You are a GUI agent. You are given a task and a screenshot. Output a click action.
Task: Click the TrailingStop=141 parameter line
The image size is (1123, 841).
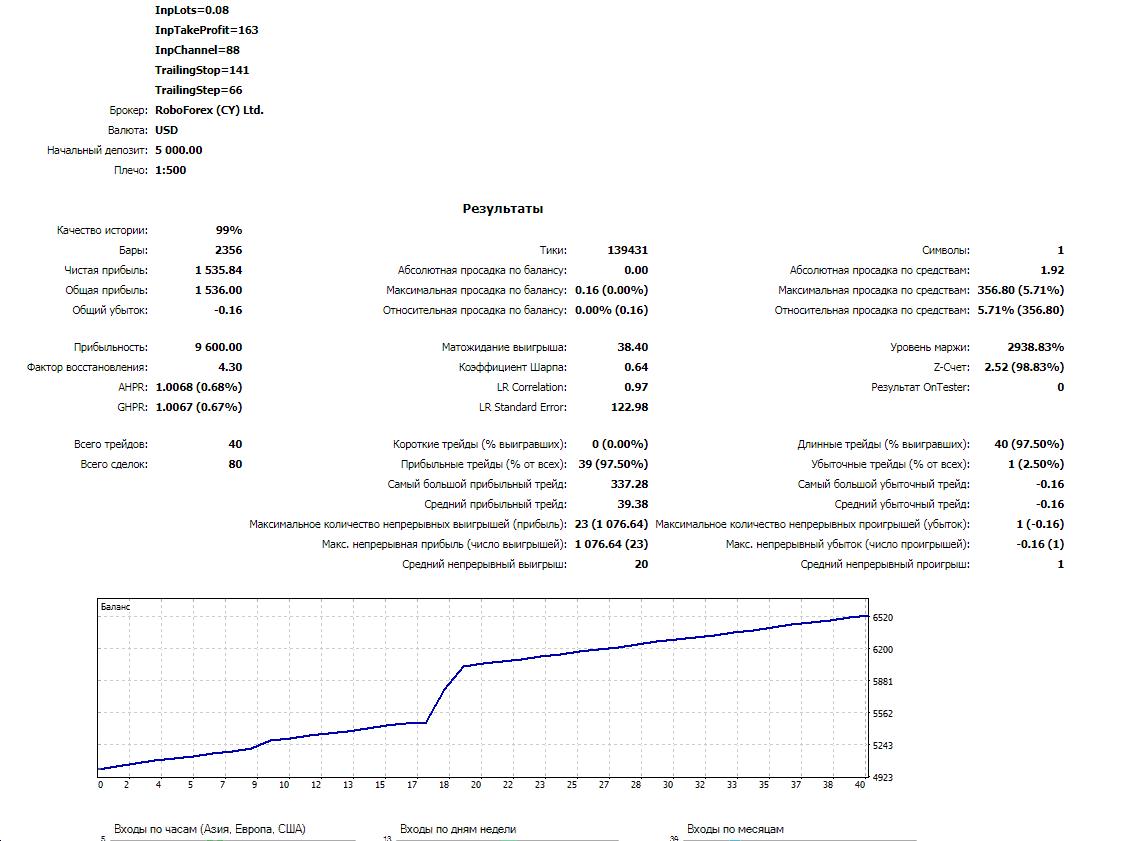(x=202, y=70)
